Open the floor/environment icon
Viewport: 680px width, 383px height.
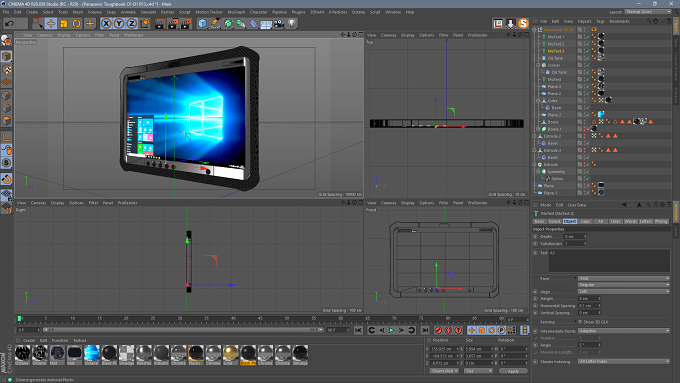point(266,23)
